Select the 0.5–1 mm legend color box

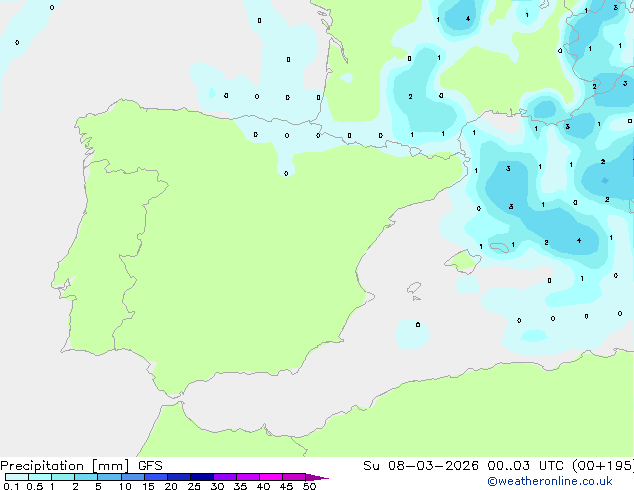40,477
